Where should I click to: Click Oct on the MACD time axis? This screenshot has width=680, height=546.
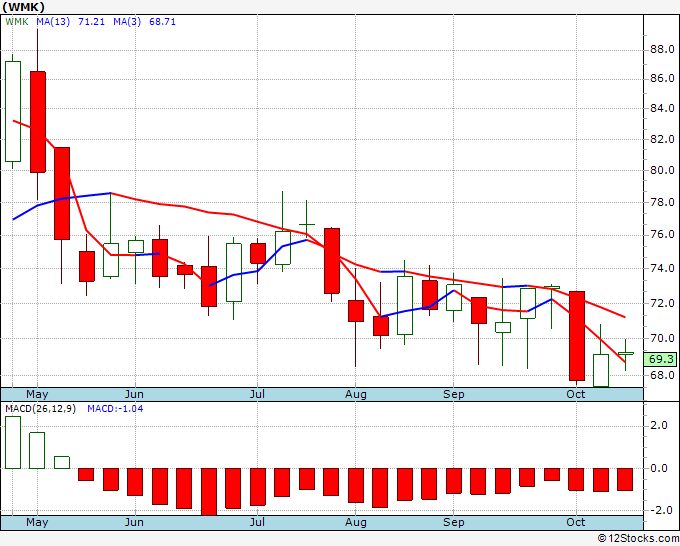pyautogui.click(x=576, y=522)
